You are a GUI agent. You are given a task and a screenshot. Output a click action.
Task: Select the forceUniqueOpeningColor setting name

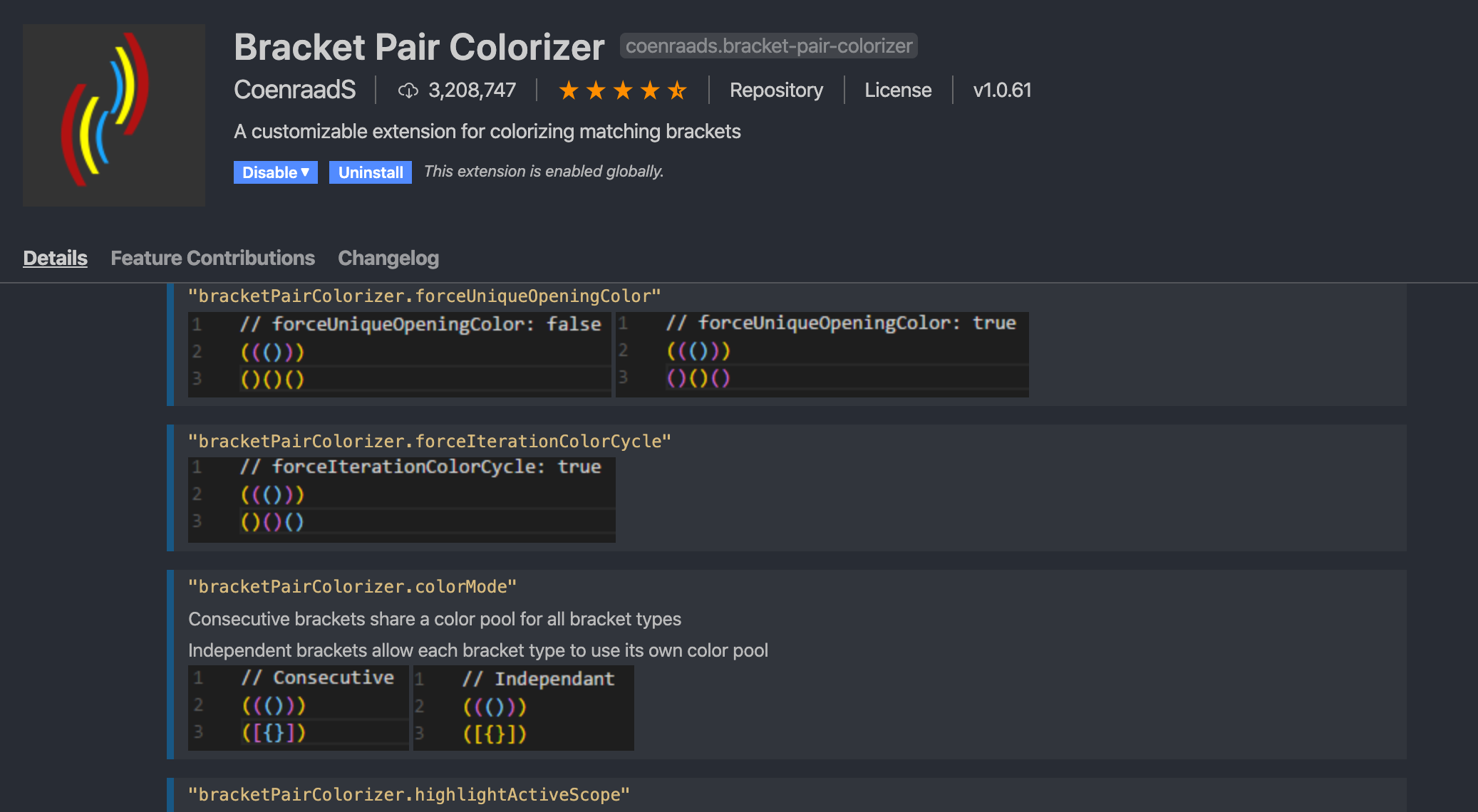pyautogui.click(x=425, y=296)
